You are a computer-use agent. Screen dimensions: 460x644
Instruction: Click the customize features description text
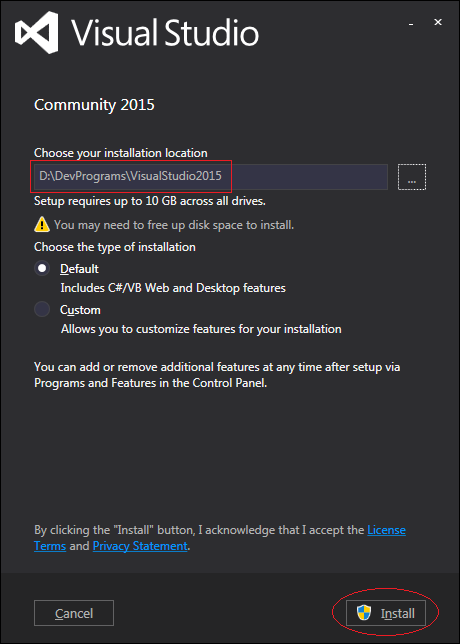201,329
